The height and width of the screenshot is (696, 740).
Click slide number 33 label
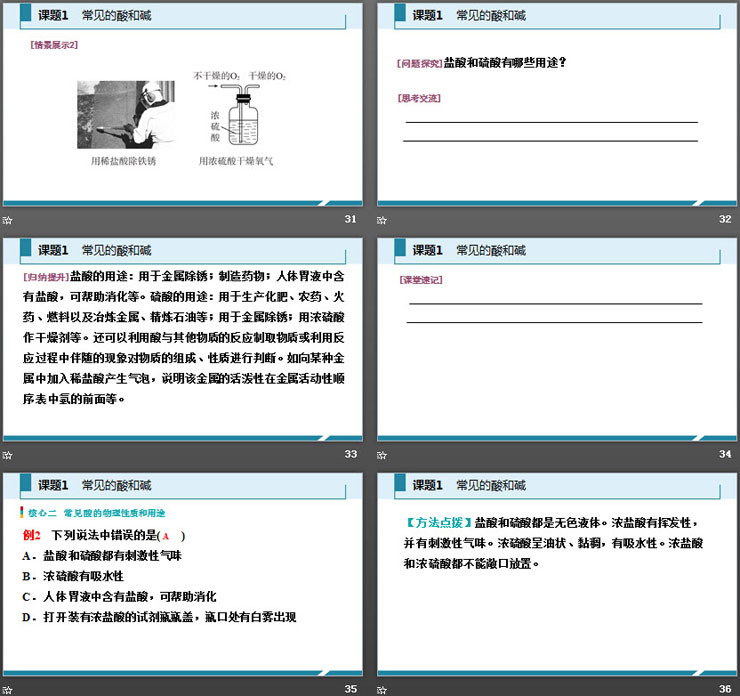[350, 454]
